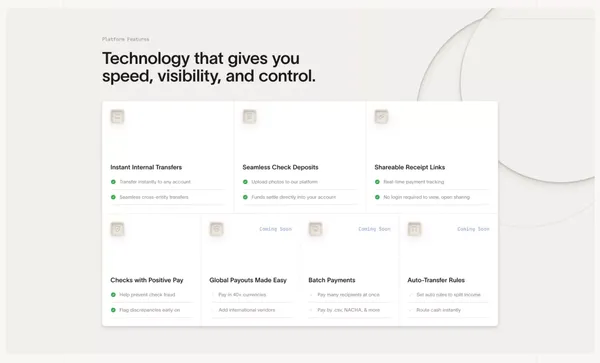Select the 'Instant Internal Transfers' title

[x=146, y=167]
